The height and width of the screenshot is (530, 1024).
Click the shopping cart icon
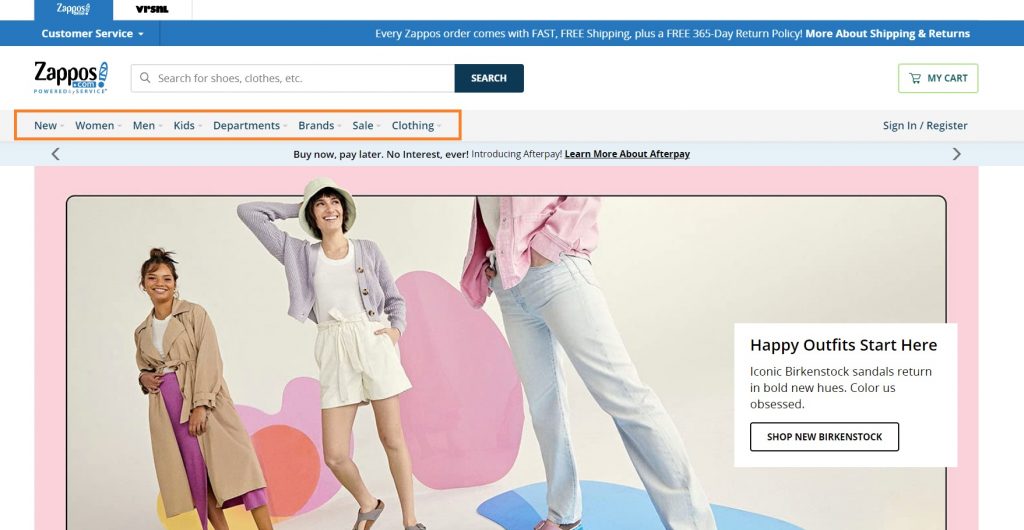click(x=915, y=78)
